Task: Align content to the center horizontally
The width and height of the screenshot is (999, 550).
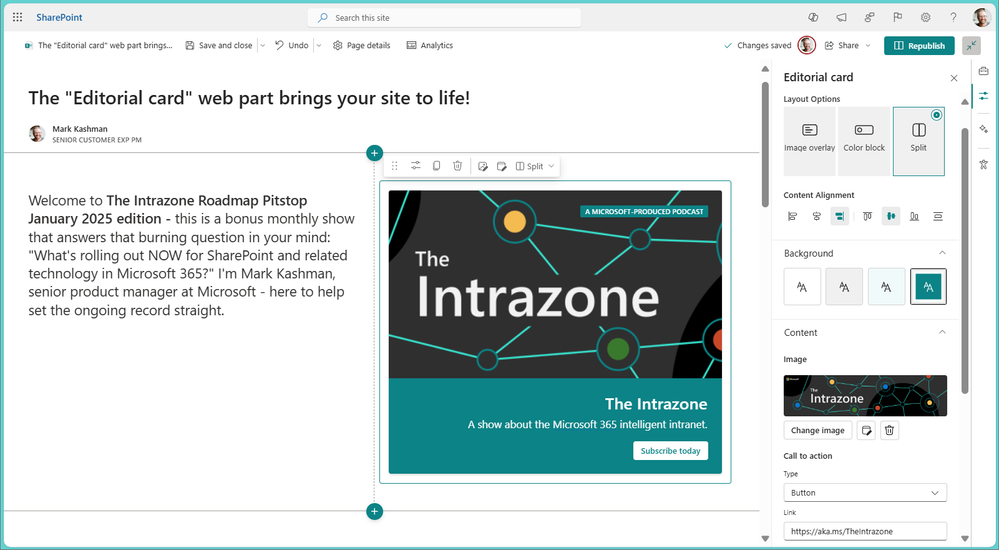Action: coord(816,217)
